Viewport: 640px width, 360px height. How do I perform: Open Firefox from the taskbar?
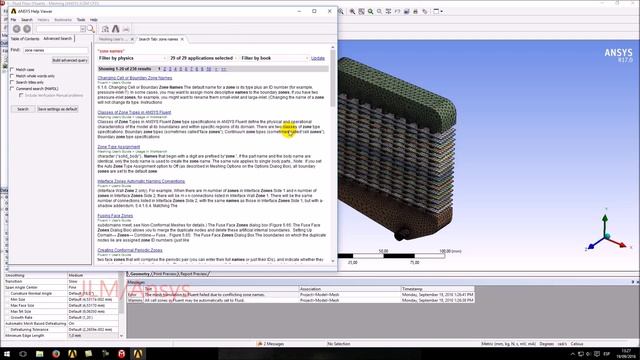(x=56, y=354)
